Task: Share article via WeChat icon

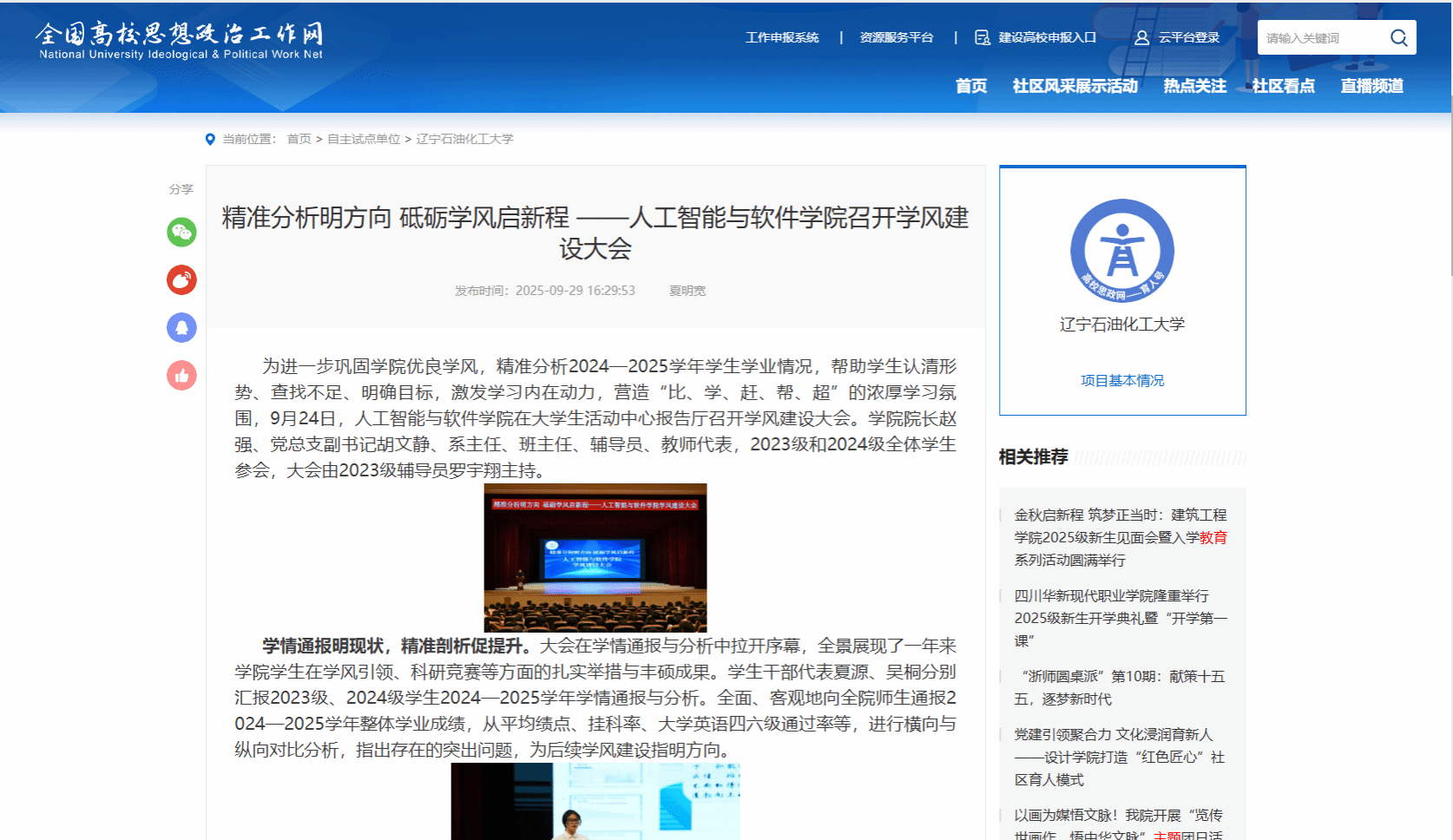Action: 181,232
